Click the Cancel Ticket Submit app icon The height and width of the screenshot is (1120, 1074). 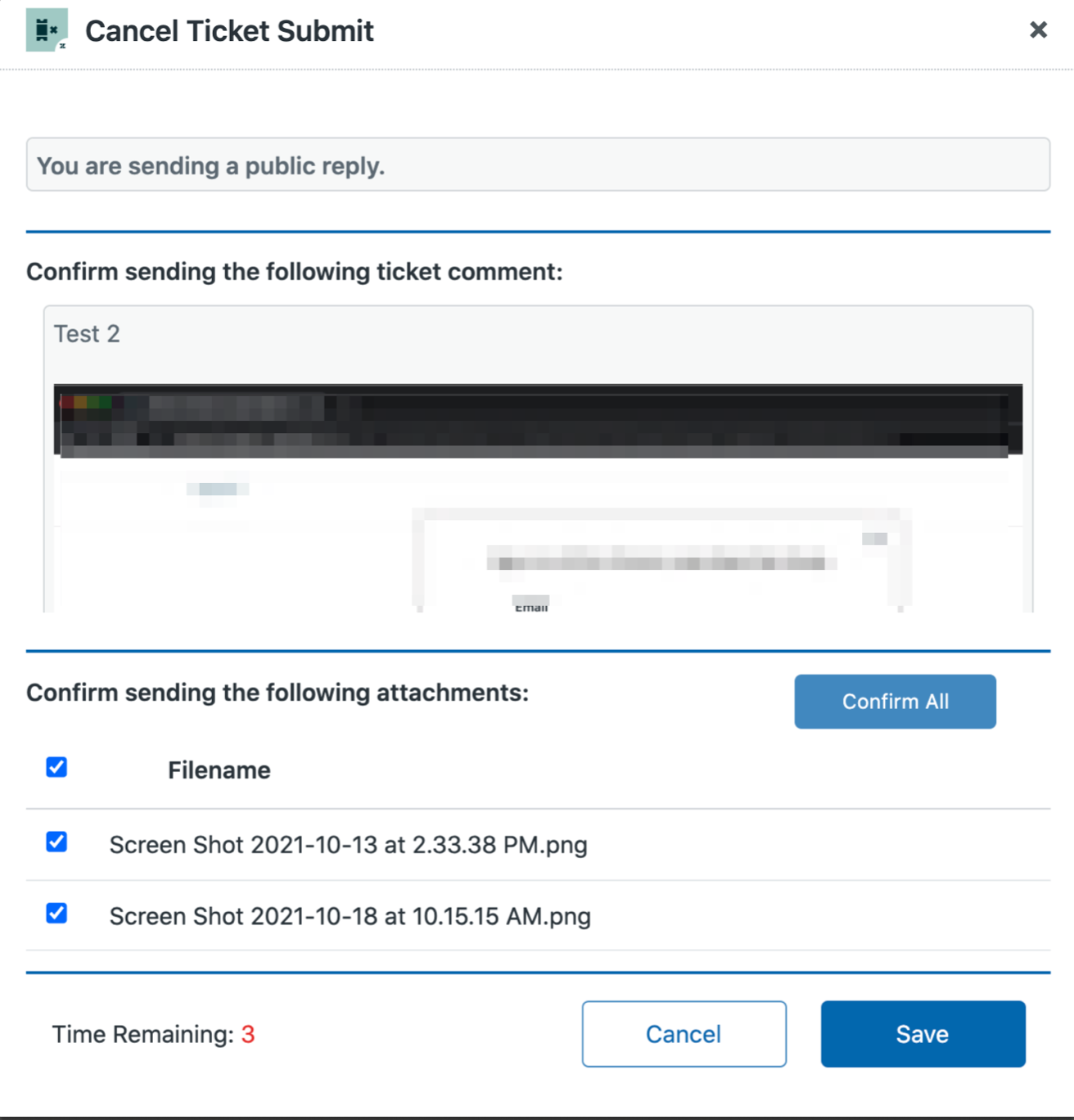(x=47, y=30)
